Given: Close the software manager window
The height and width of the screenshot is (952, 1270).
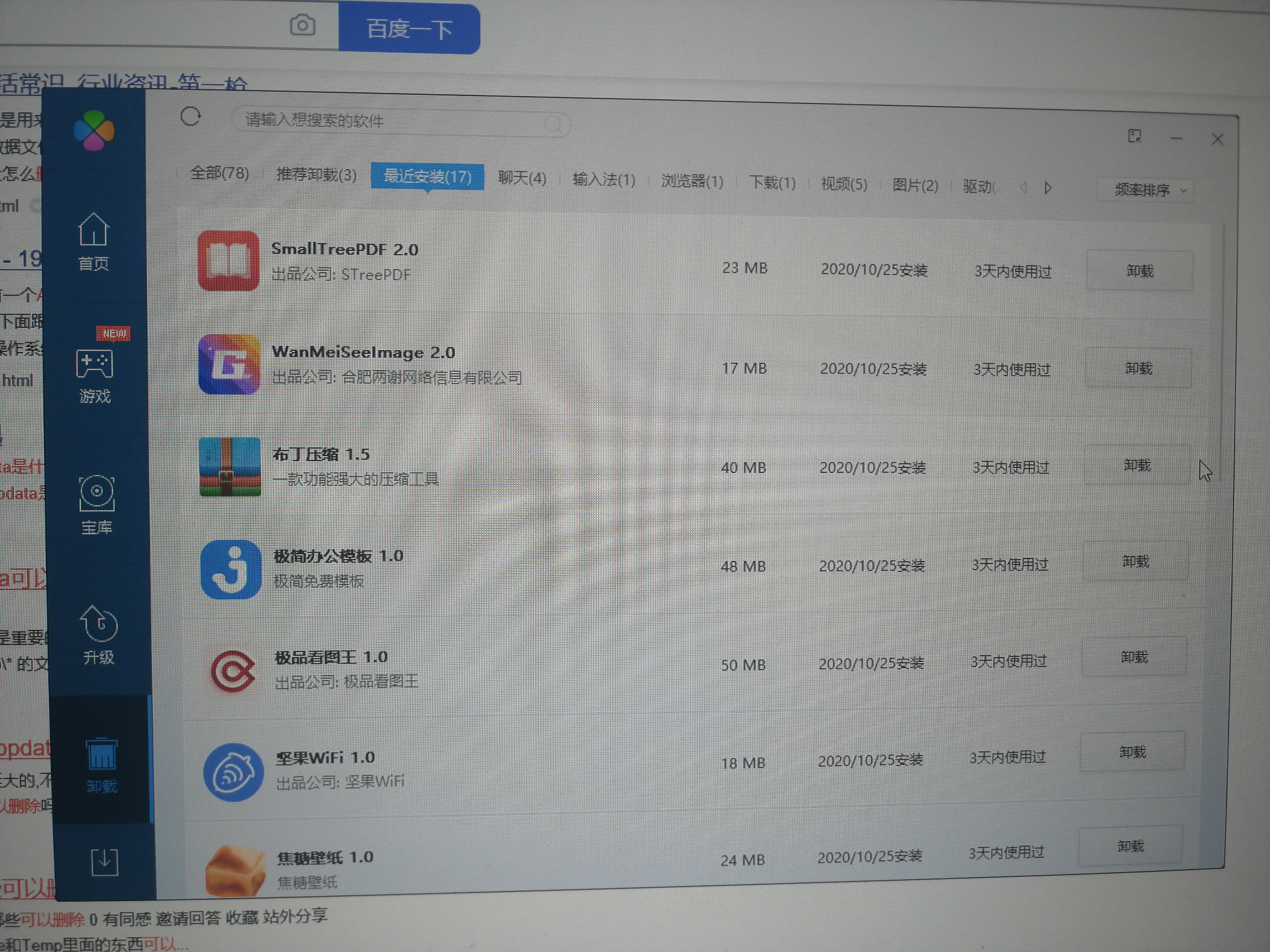Looking at the screenshot, I should point(1218,139).
